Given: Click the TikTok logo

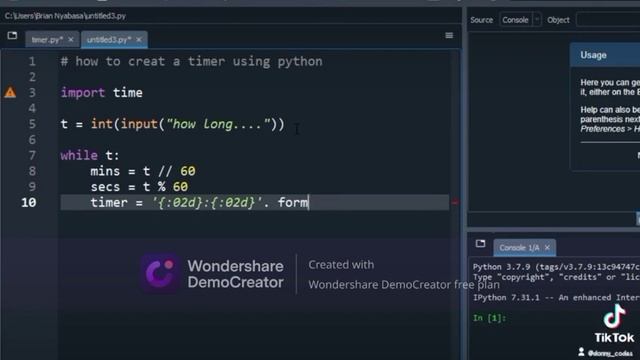Looking at the screenshot, I should 614,324.
